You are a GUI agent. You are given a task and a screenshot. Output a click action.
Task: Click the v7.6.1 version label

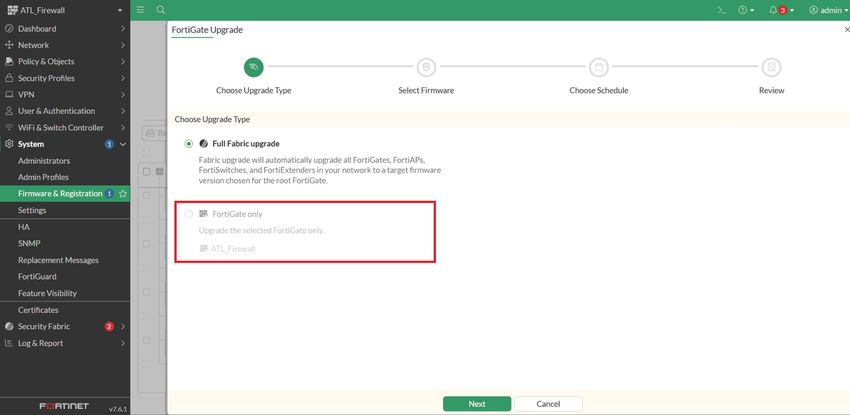pos(118,409)
